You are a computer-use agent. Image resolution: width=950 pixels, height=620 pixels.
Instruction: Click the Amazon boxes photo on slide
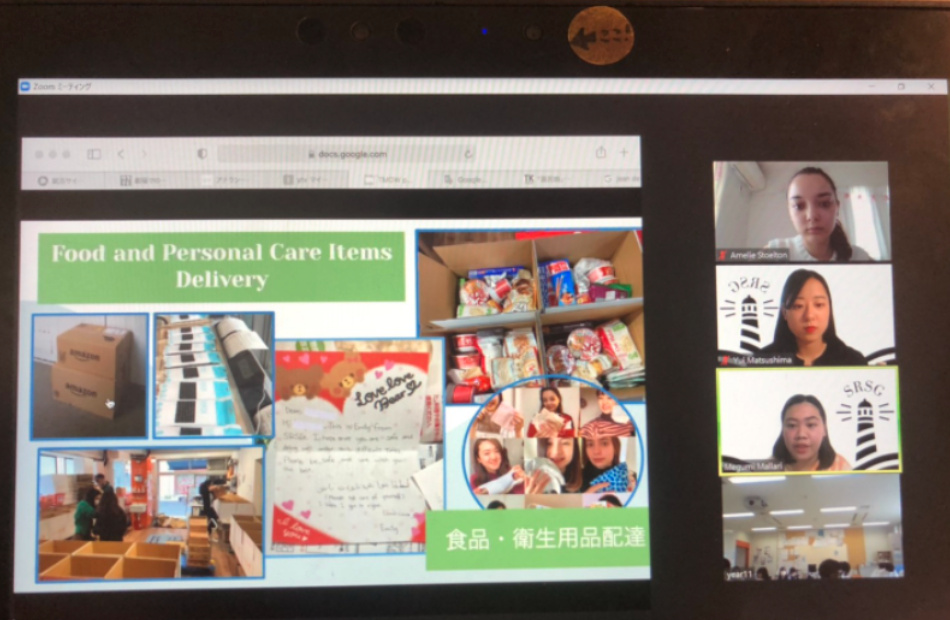[x=90, y=375]
